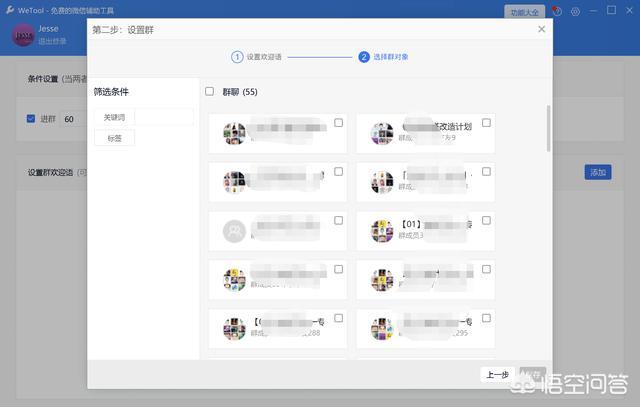Click the step 1 circle 设置欢迎语

(x=238, y=57)
